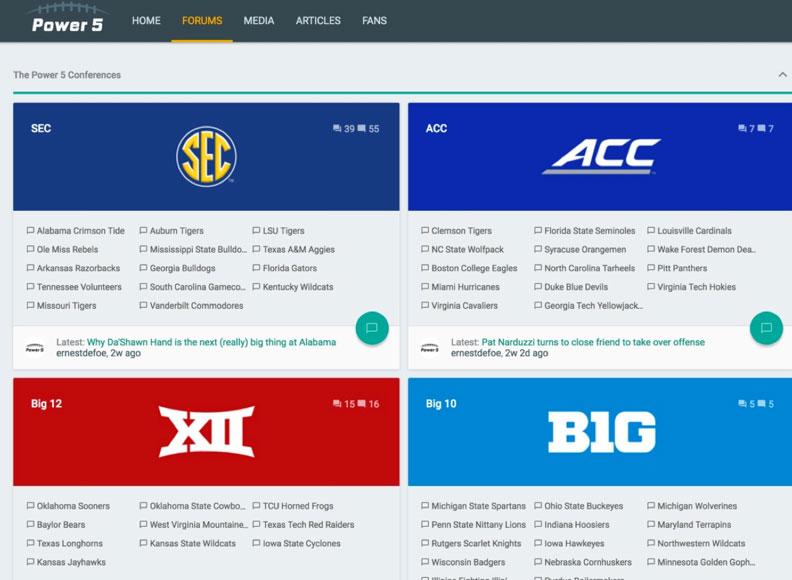Image resolution: width=792 pixels, height=580 pixels.
Task: Open the Alabama Crimson Tide forum
Action: (x=81, y=231)
